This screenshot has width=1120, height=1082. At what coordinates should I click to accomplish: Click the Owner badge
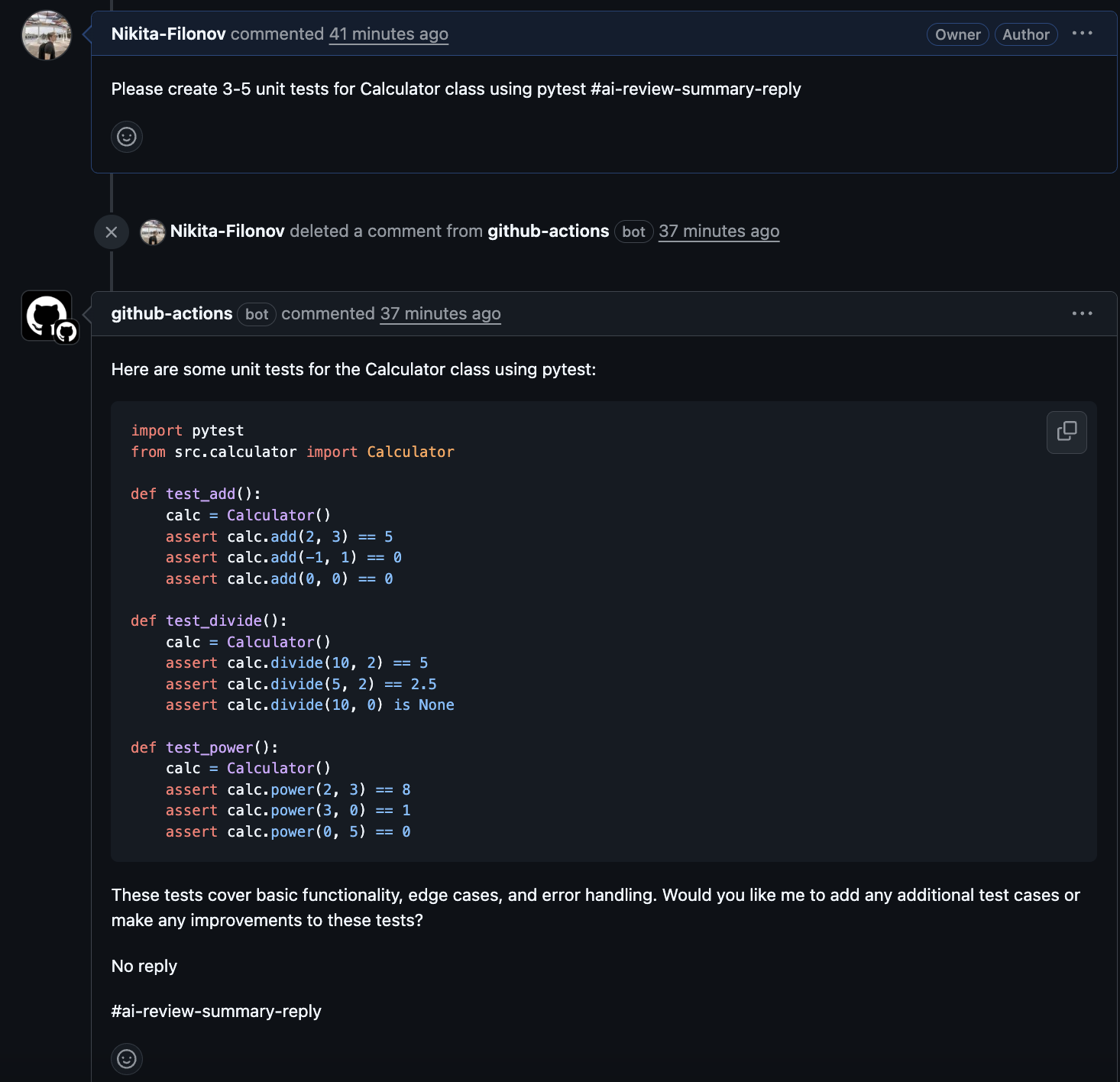point(957,34)
